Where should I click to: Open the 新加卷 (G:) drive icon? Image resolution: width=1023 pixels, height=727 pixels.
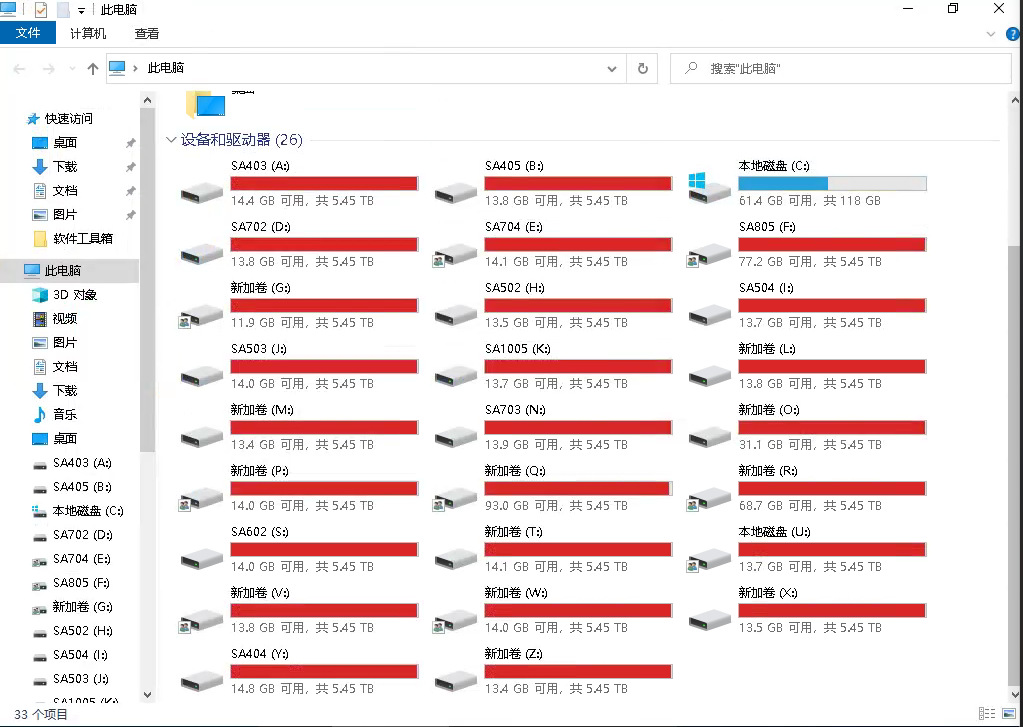(x=202, y=315)
